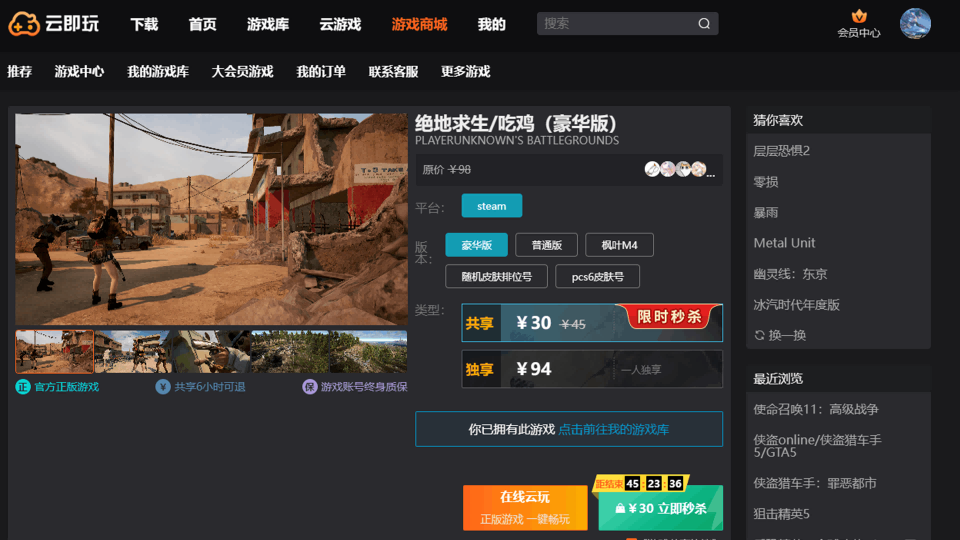This screenshot has width=960, height=540.
Task: Select the 普通版 edition option
Action: point(547,245)
